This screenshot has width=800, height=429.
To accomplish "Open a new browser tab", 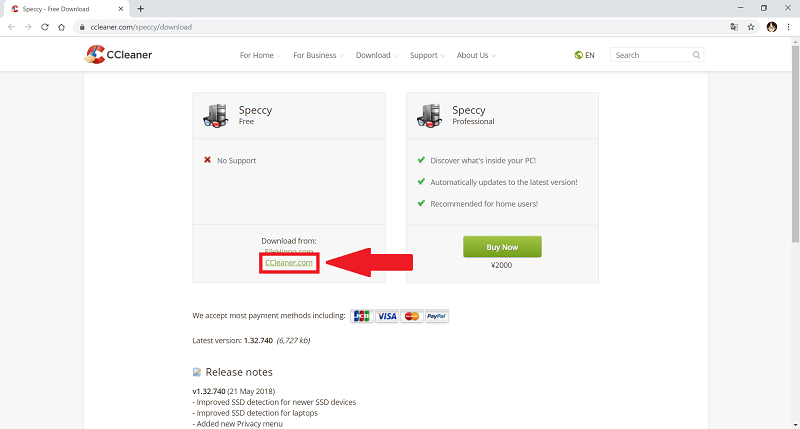I will click(140, 8).
